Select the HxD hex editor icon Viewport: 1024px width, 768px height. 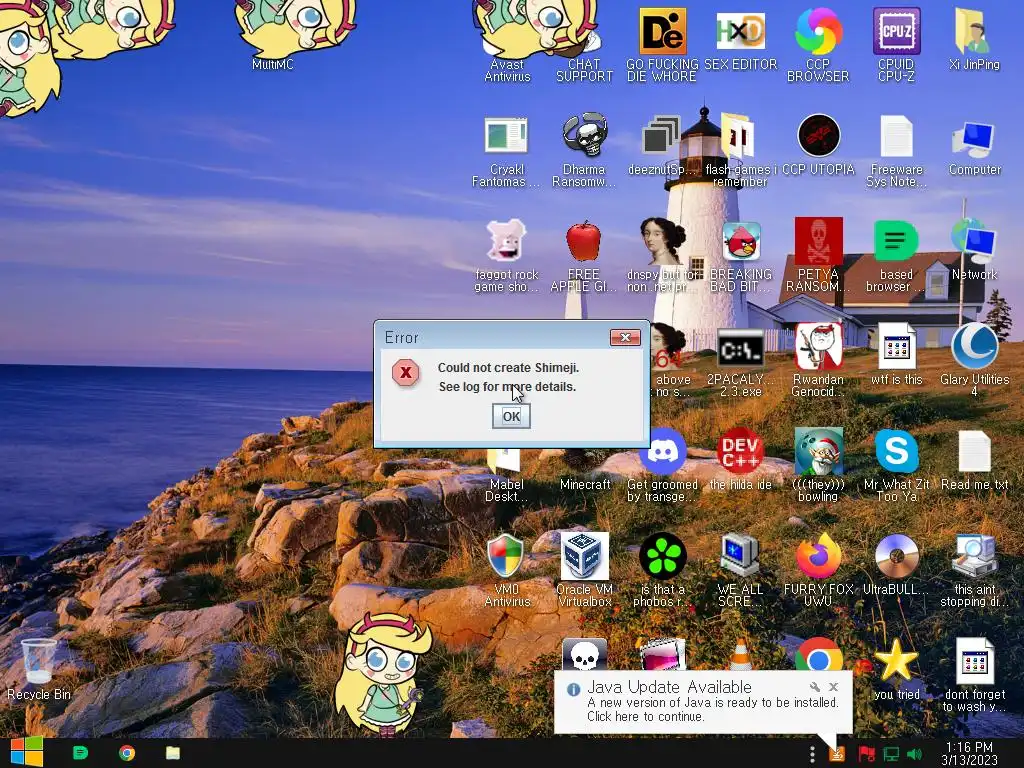click(741, 31)
